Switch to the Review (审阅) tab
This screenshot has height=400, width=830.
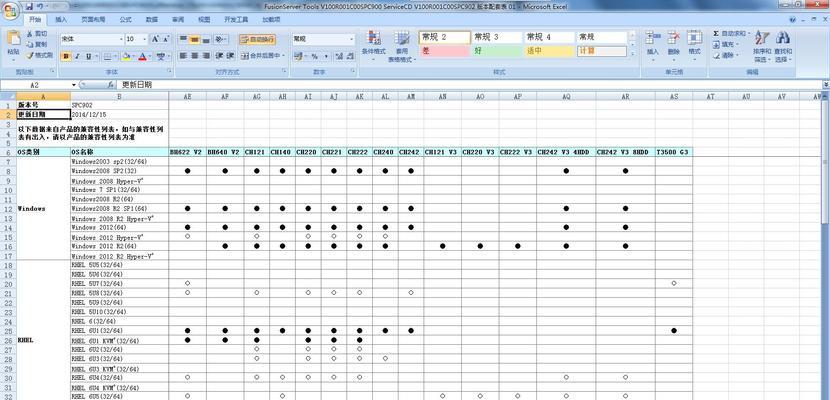pyautogui.click(x=178, y=20)
